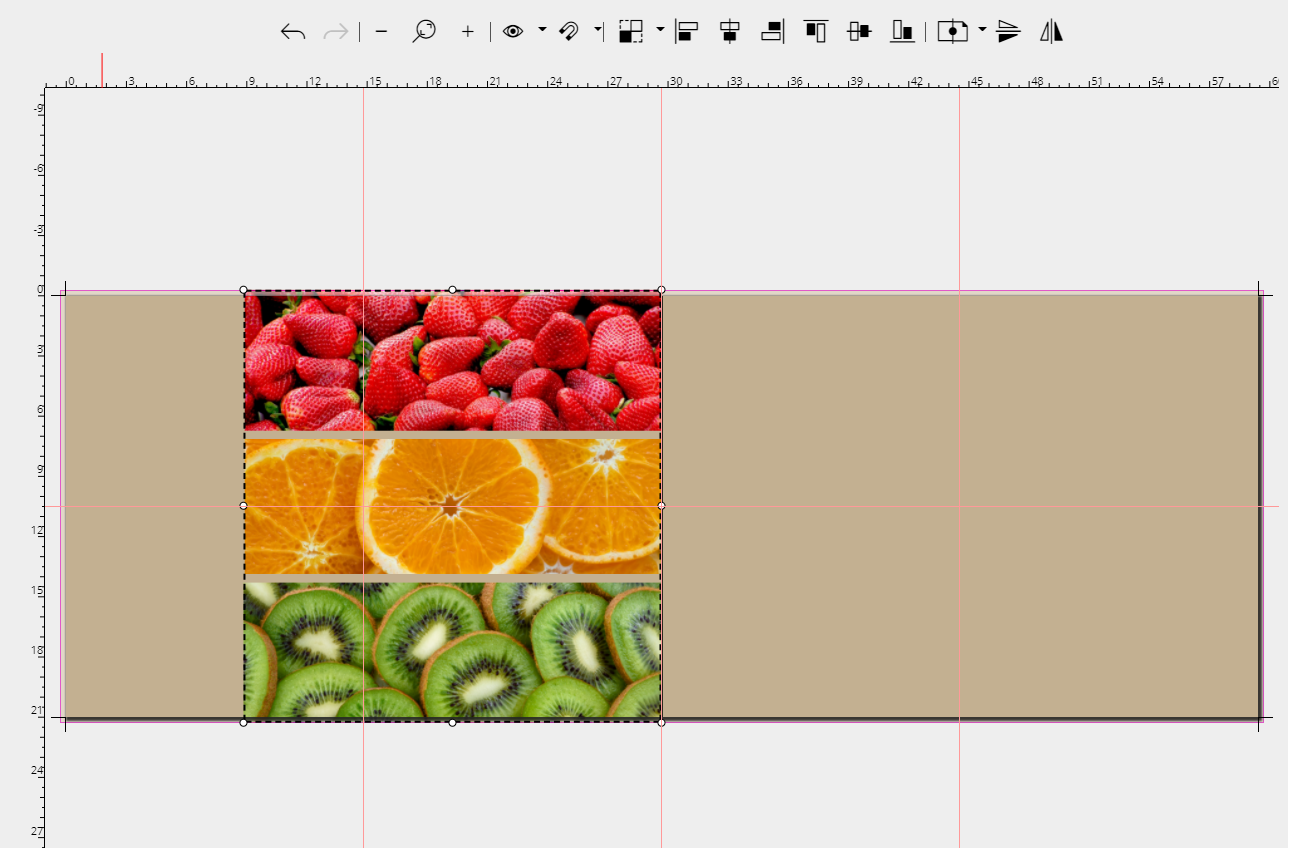
Task: Select the Zoom magnifier tool
Action: (424, 31)
